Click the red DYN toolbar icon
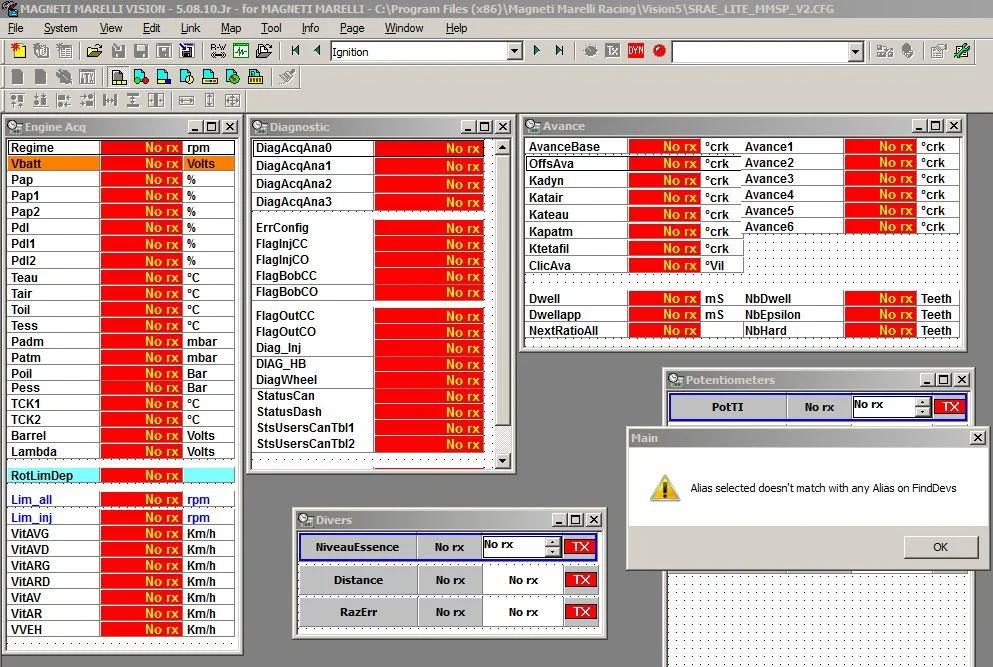 636,51
